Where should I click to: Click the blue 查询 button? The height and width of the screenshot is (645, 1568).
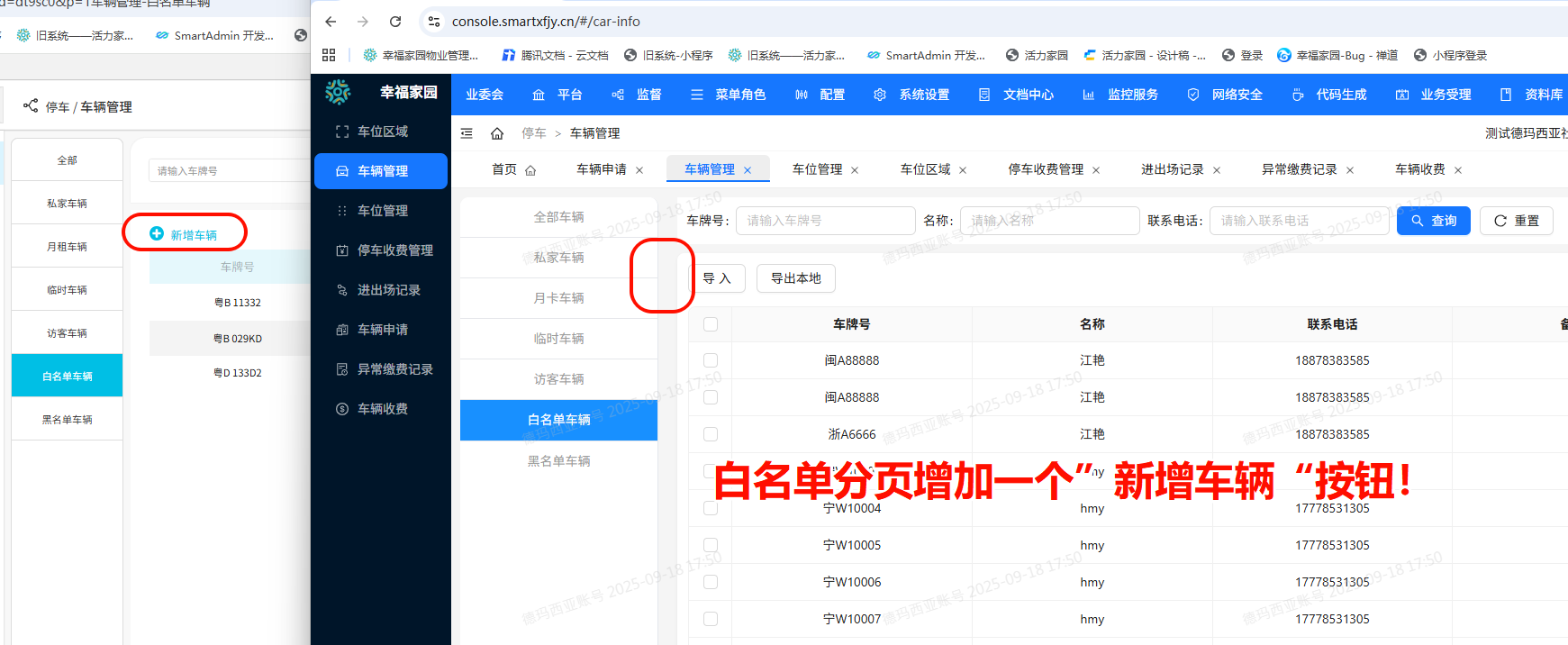[x=1433, y=221]
